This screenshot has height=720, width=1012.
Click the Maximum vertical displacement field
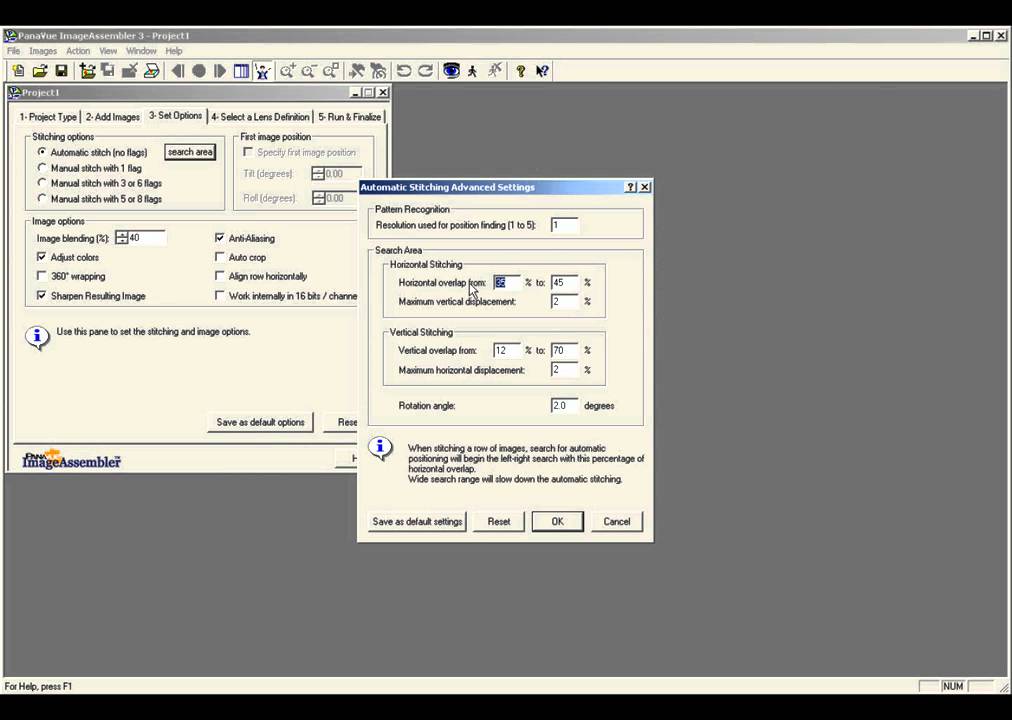(x=565, y=301)
